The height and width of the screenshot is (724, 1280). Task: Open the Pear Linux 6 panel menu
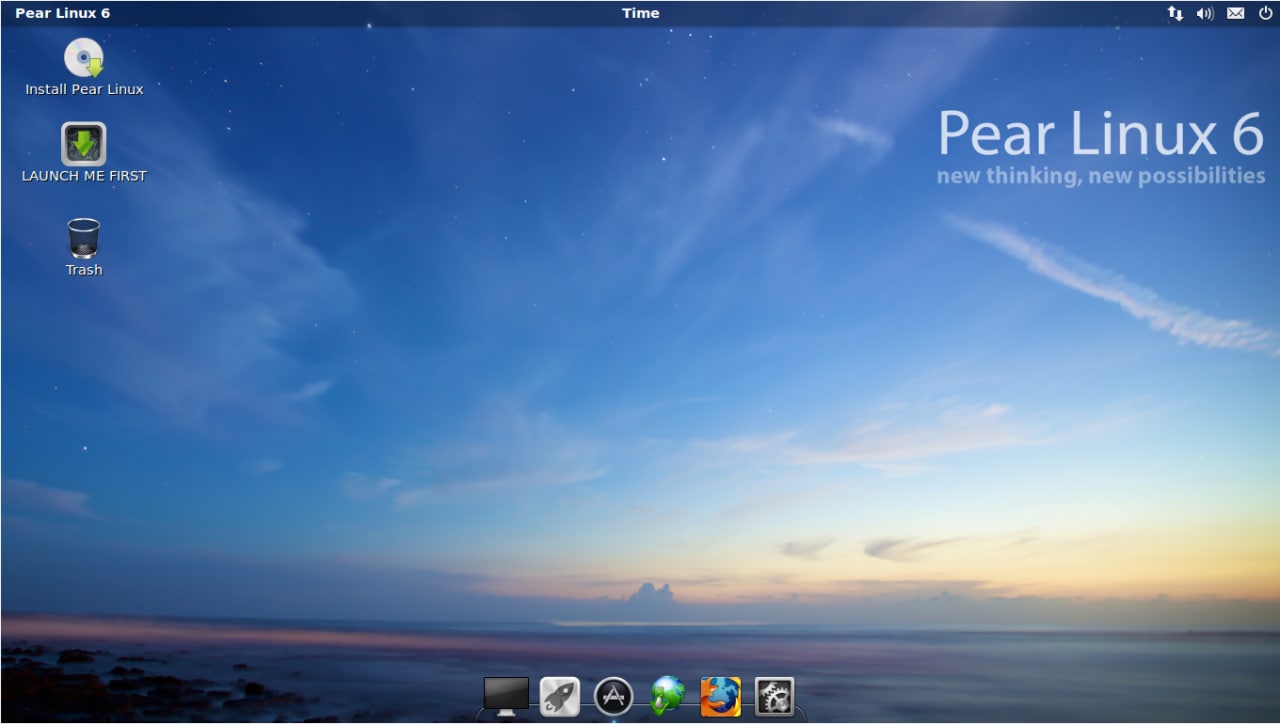pyautogui.click(x=62, y=13)
